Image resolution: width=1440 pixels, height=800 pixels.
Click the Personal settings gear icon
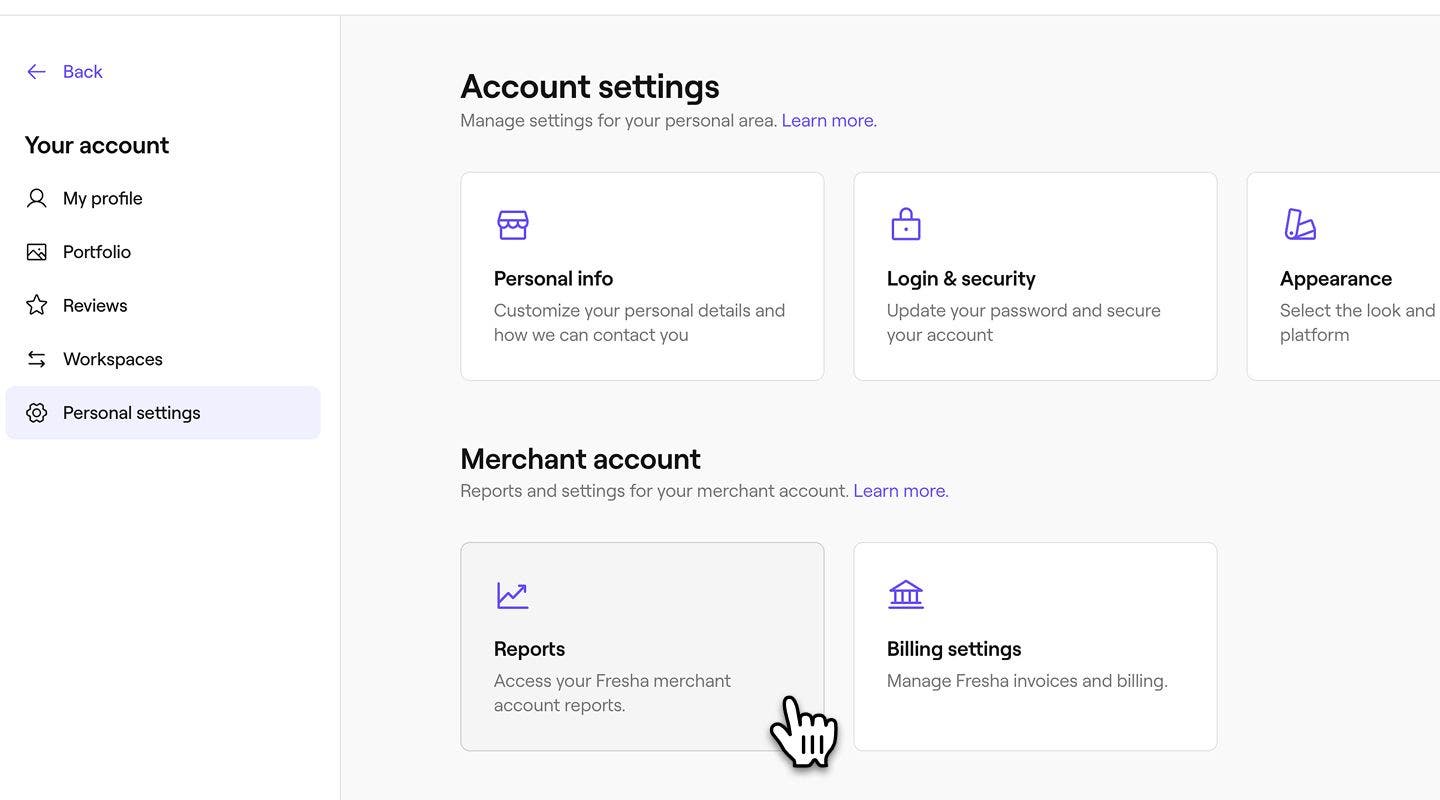(37, 413)
